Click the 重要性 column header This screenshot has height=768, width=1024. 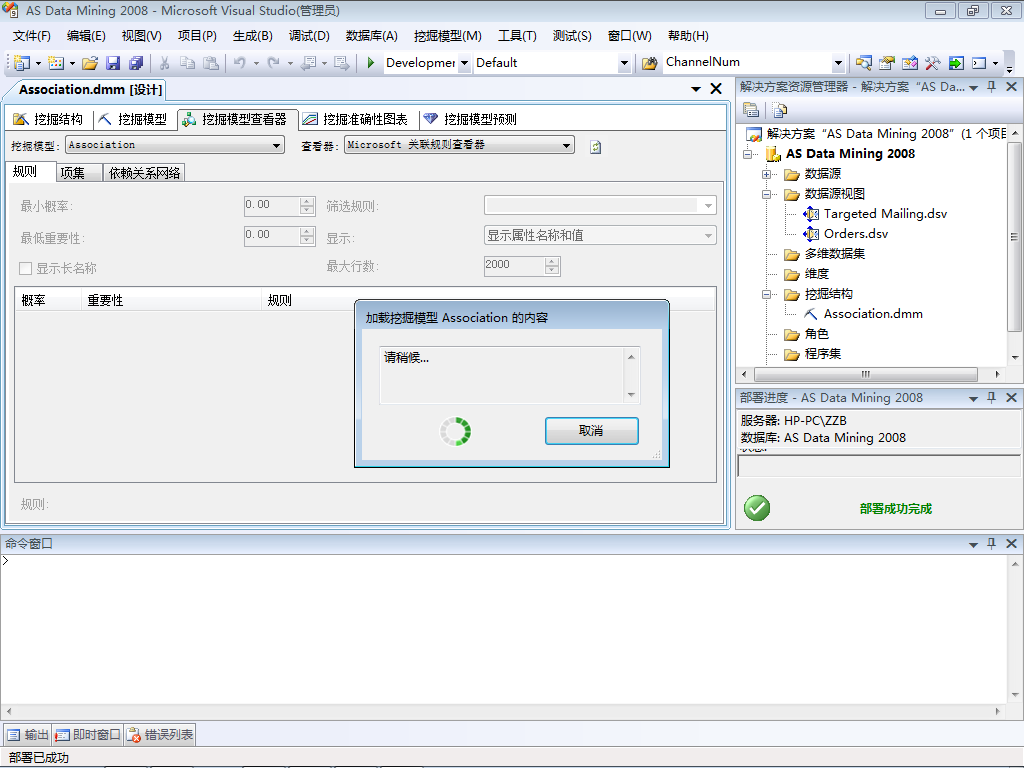[x=172, y=300]
